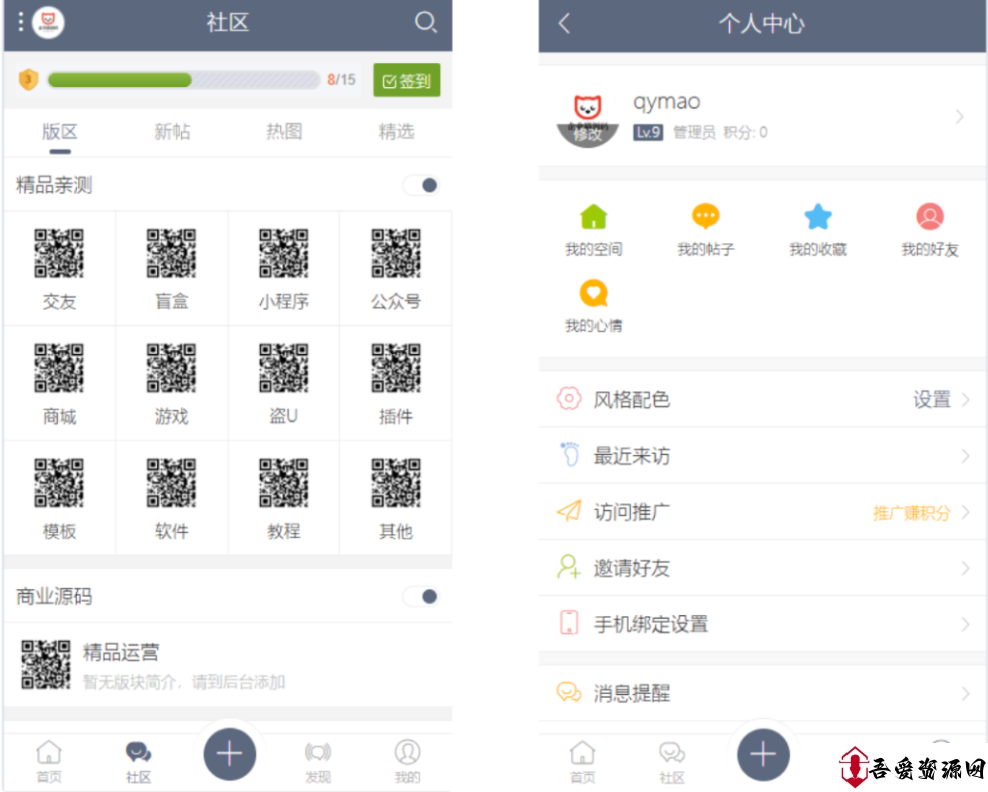The height and width of the screenshot is (792, 988).
Task: Toggle the 精品亲测 section switch
Action: (421, 185)
